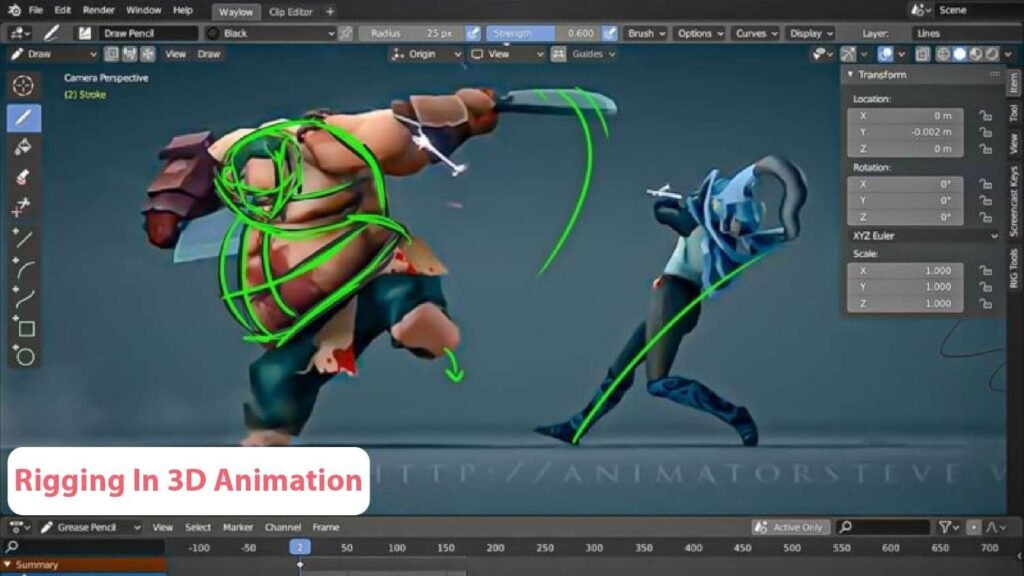Toggle Active Only in dope sheet
1024x576 pixels.
pos(791,527)
